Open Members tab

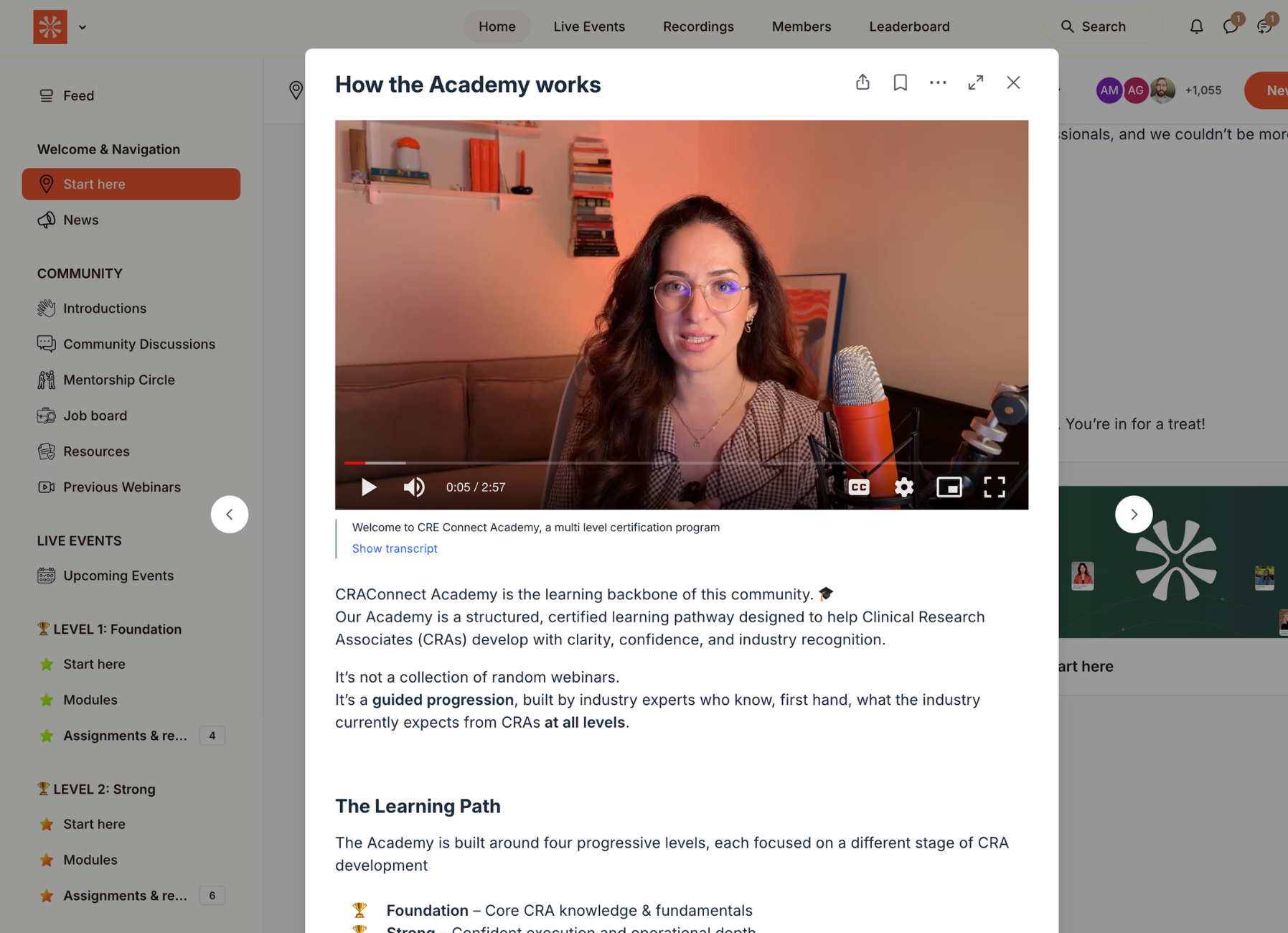pos(802,27)
